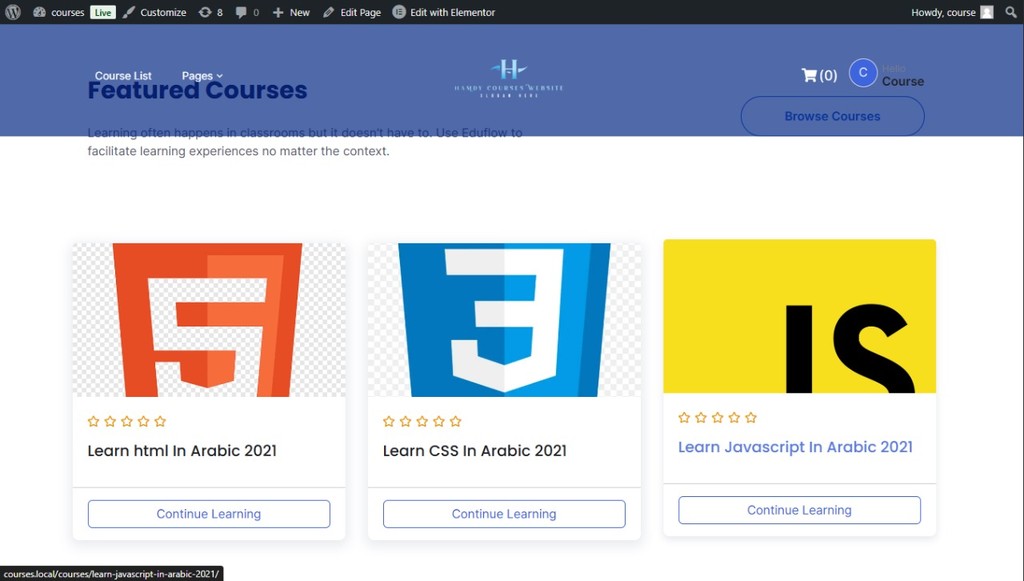
Task: Click the Live status badge
Action: [103, 12]
